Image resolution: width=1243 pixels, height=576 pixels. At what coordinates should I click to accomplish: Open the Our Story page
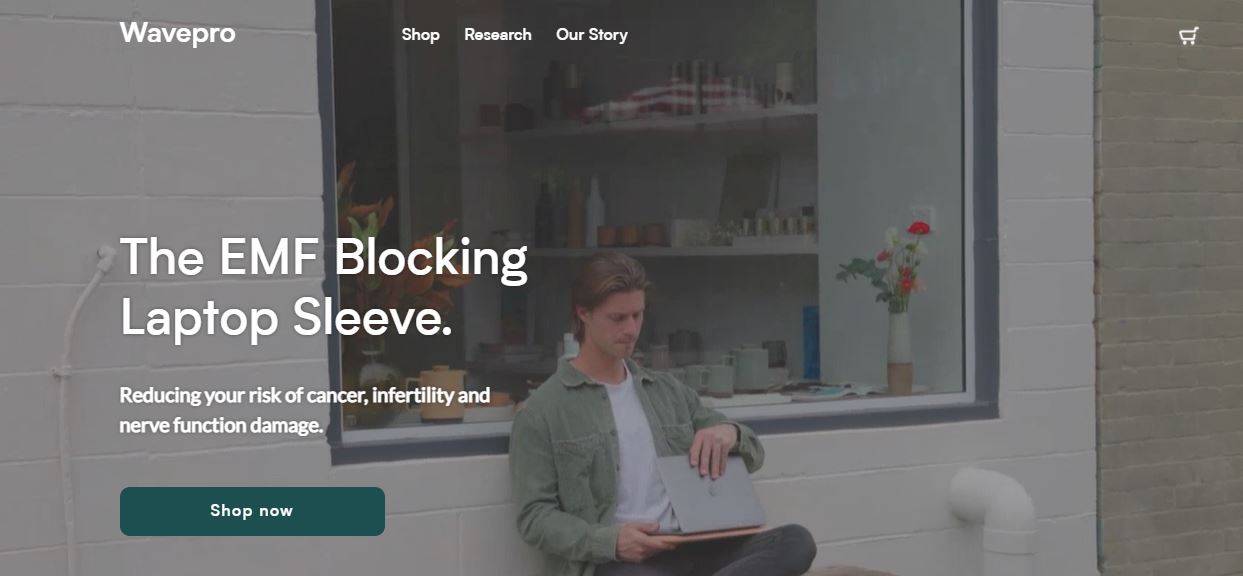click(x=592, y=35)
